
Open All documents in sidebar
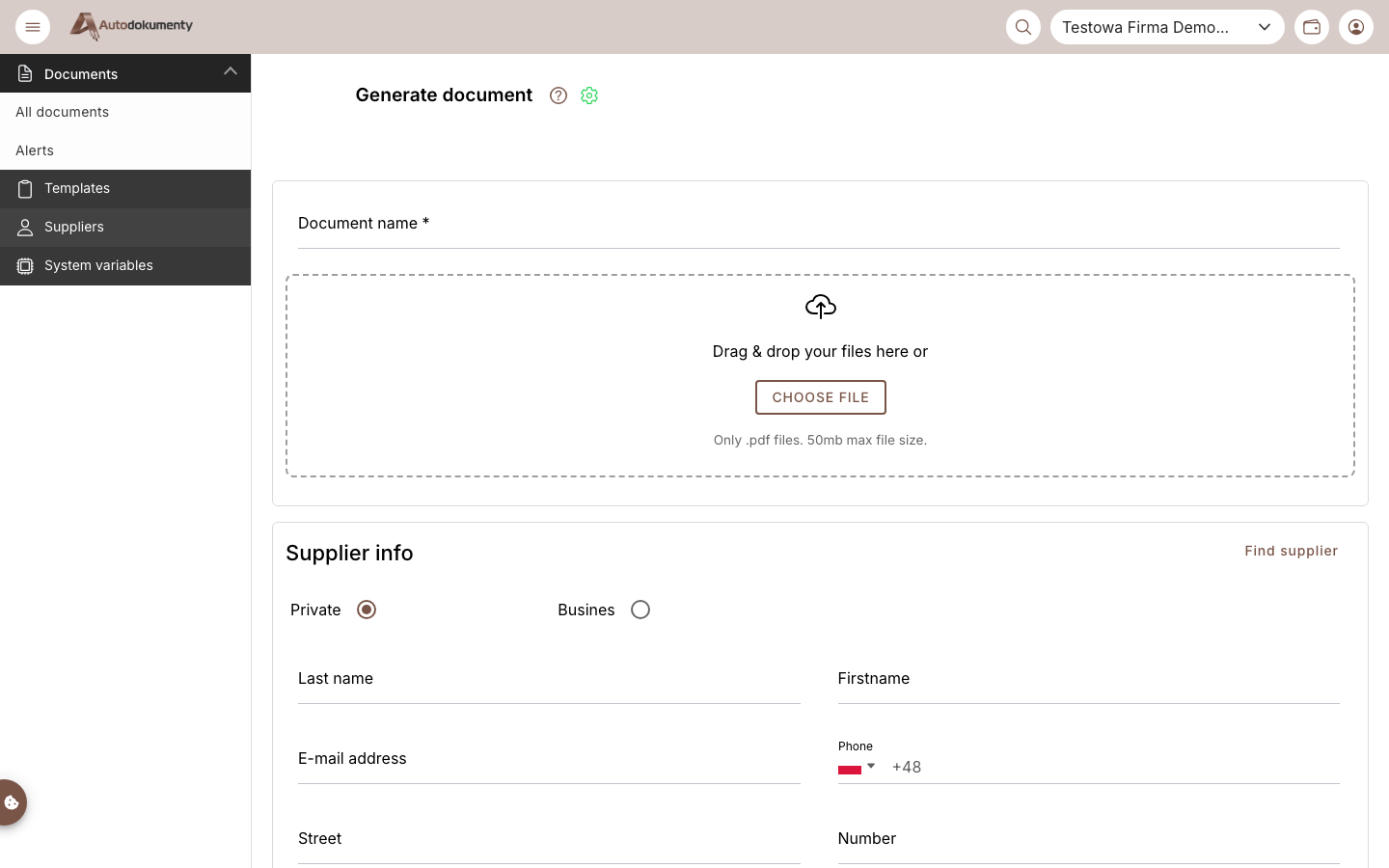tap(125, 112)
